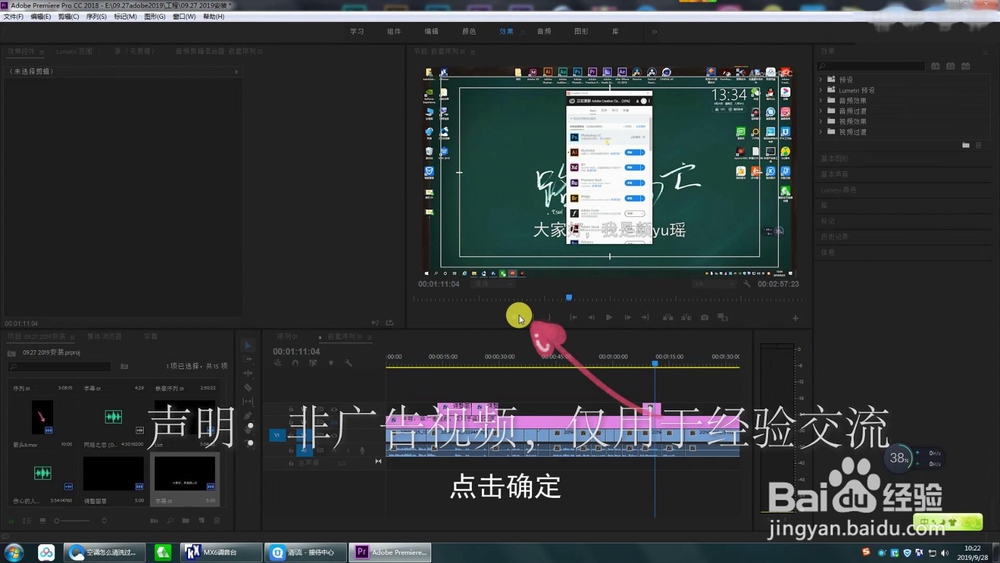Switch project panel to list view
The image size is (1000, 563).
click(27, 521)
